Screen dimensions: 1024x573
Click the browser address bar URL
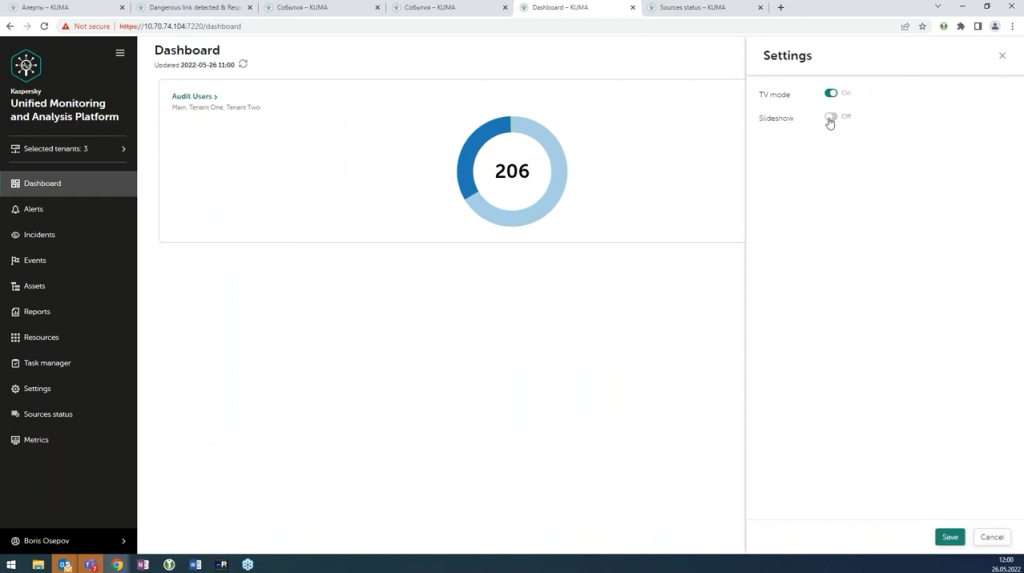[x=180, y=26]
